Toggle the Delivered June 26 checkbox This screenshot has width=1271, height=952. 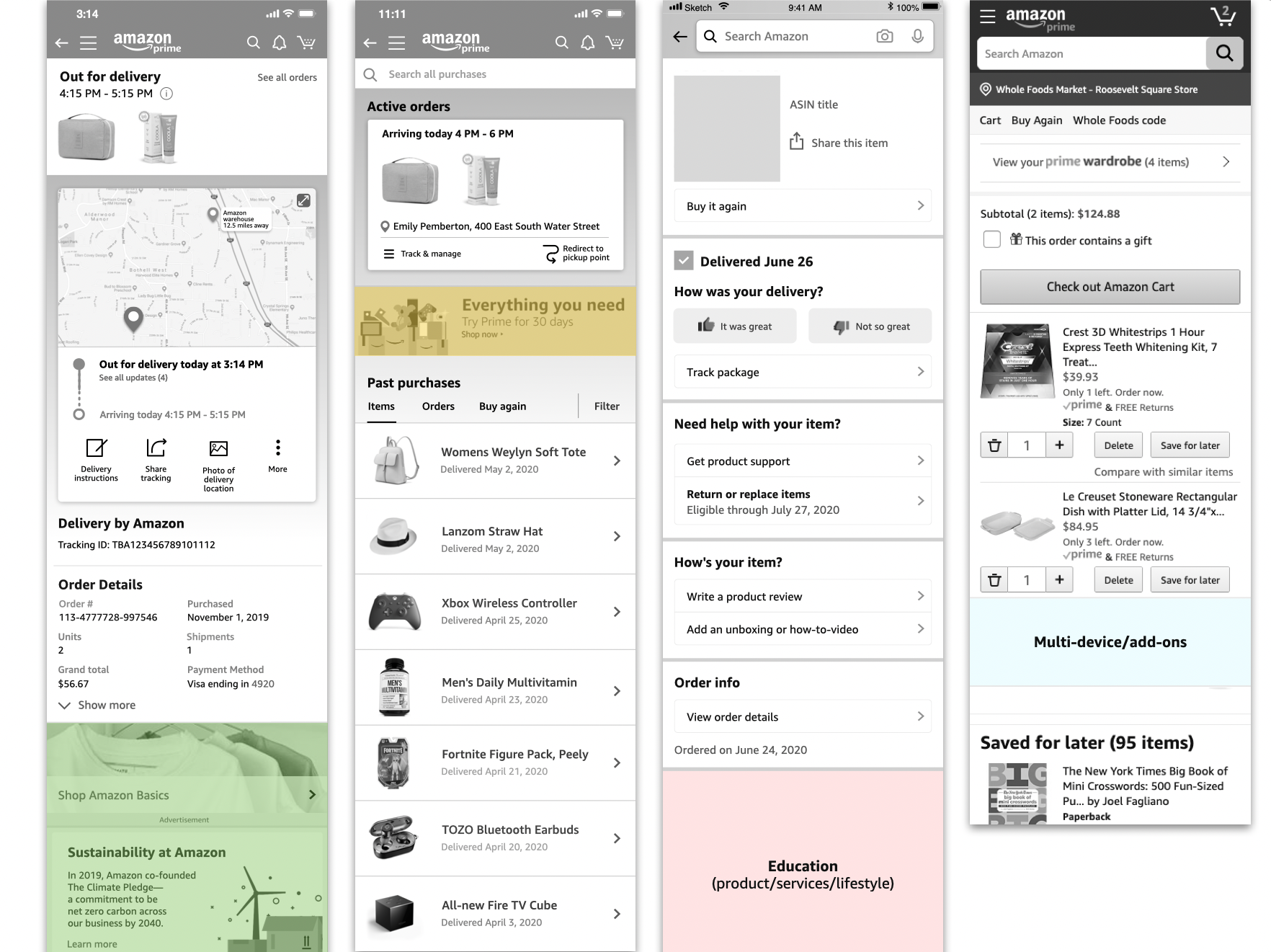click(683, 261)
